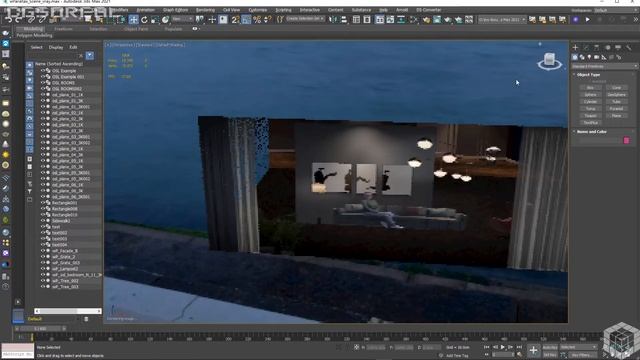The image size is (640, 360).
Task: Open the Standard Primitives dropdown
Action: click(604, 66)
